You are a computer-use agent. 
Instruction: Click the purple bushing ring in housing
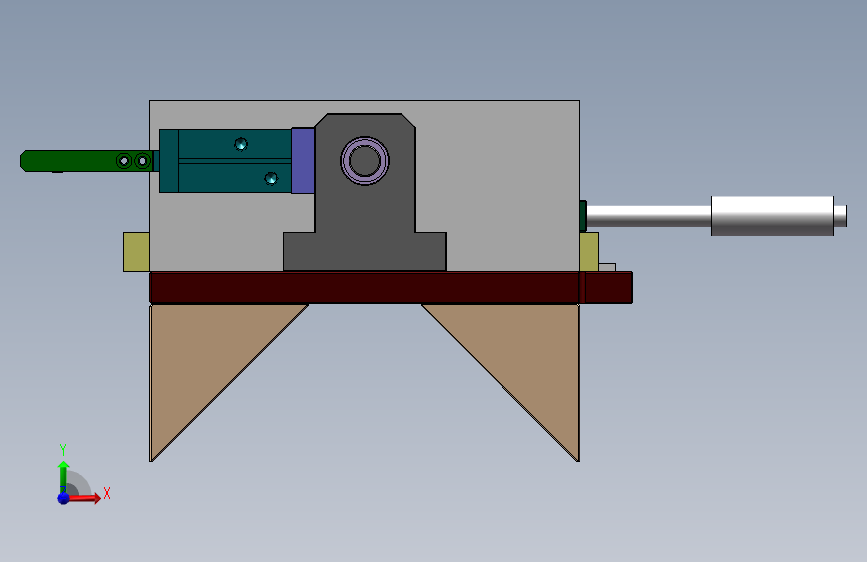(365, 161)
